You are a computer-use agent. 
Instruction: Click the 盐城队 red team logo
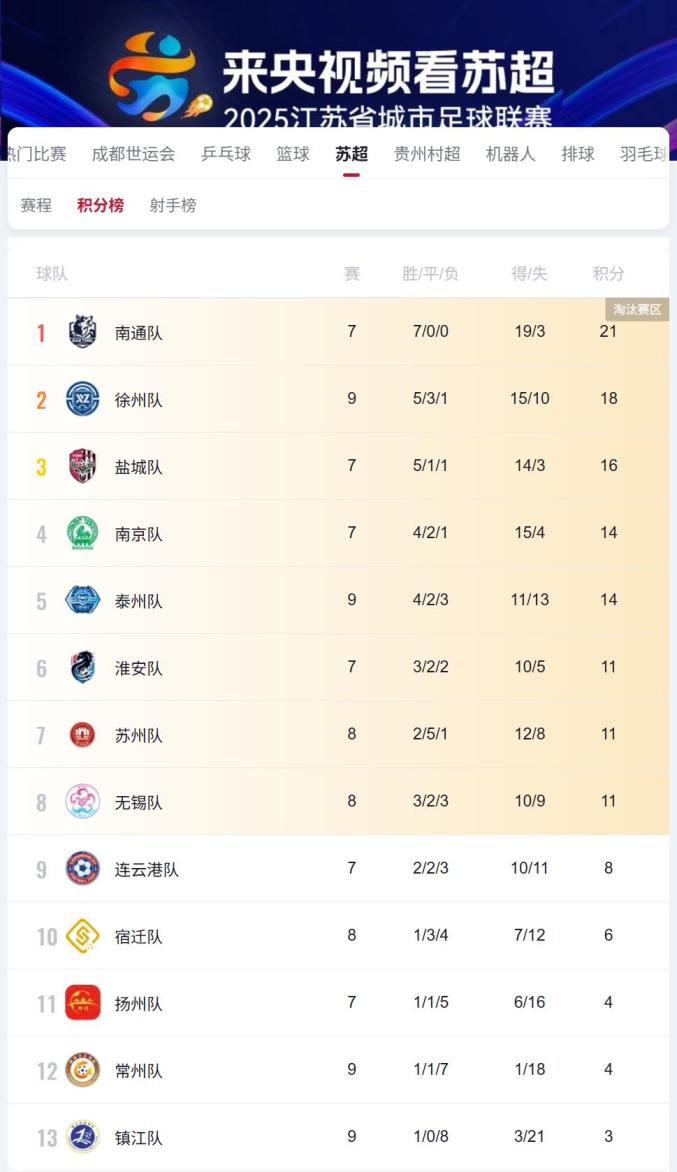83,466
